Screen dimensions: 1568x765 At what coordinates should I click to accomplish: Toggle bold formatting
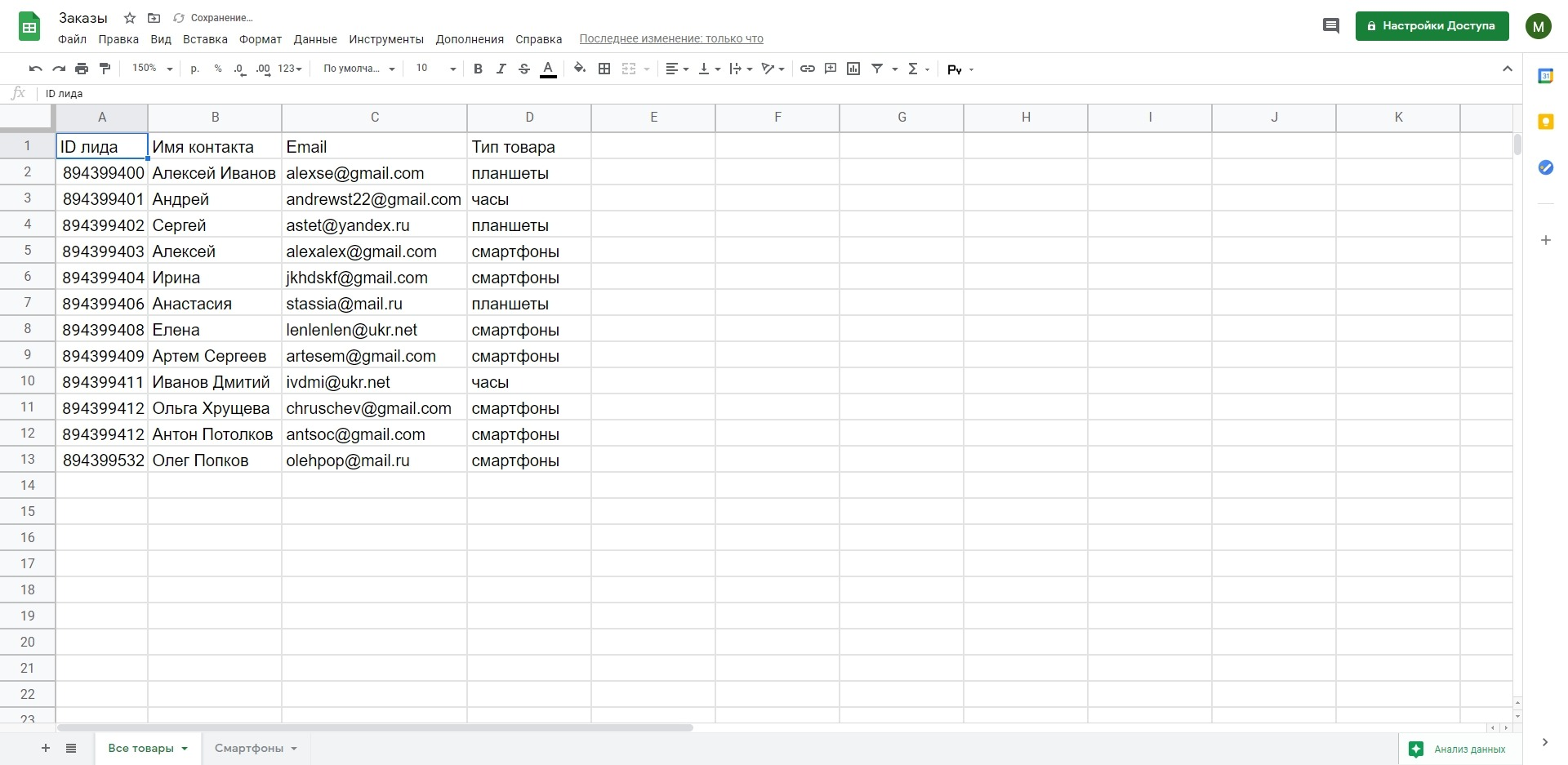point(478,69)
